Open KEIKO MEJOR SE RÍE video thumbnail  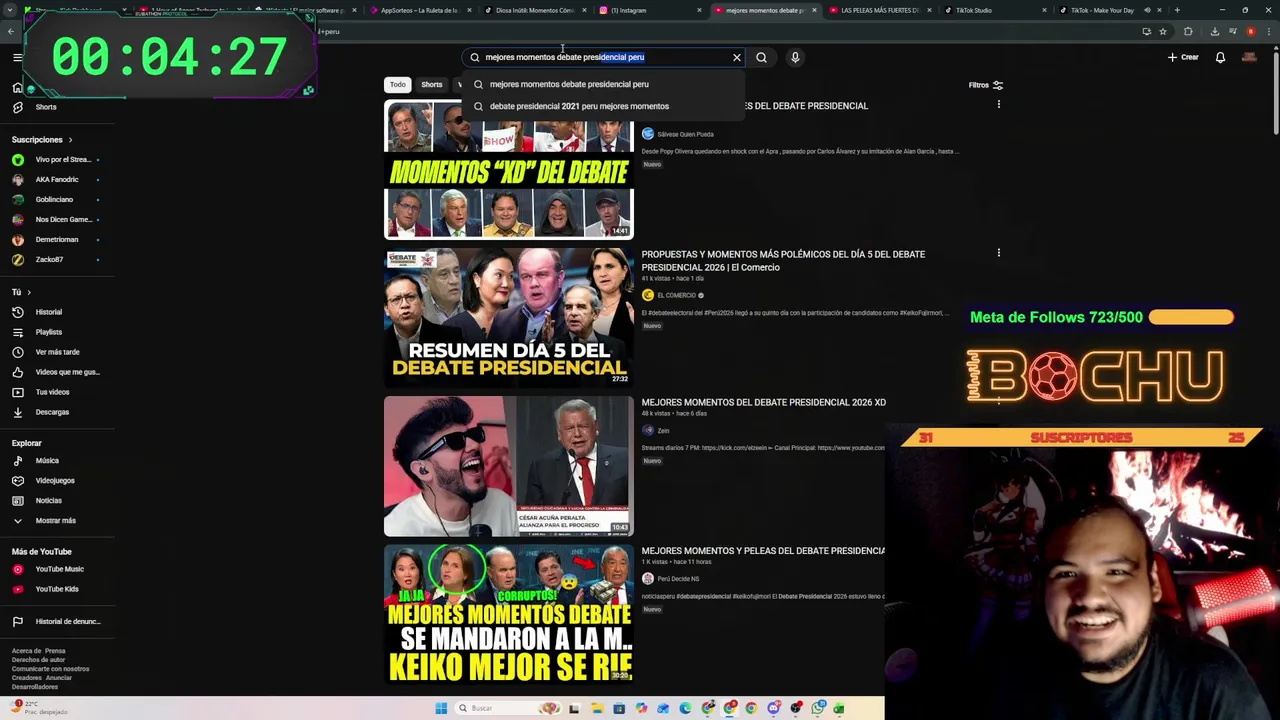coord(509,614)
